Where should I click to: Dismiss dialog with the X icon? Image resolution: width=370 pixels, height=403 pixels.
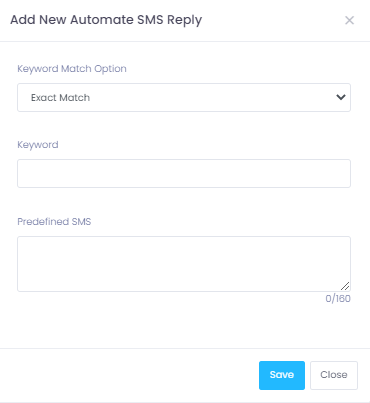click(x=349, y=20)
